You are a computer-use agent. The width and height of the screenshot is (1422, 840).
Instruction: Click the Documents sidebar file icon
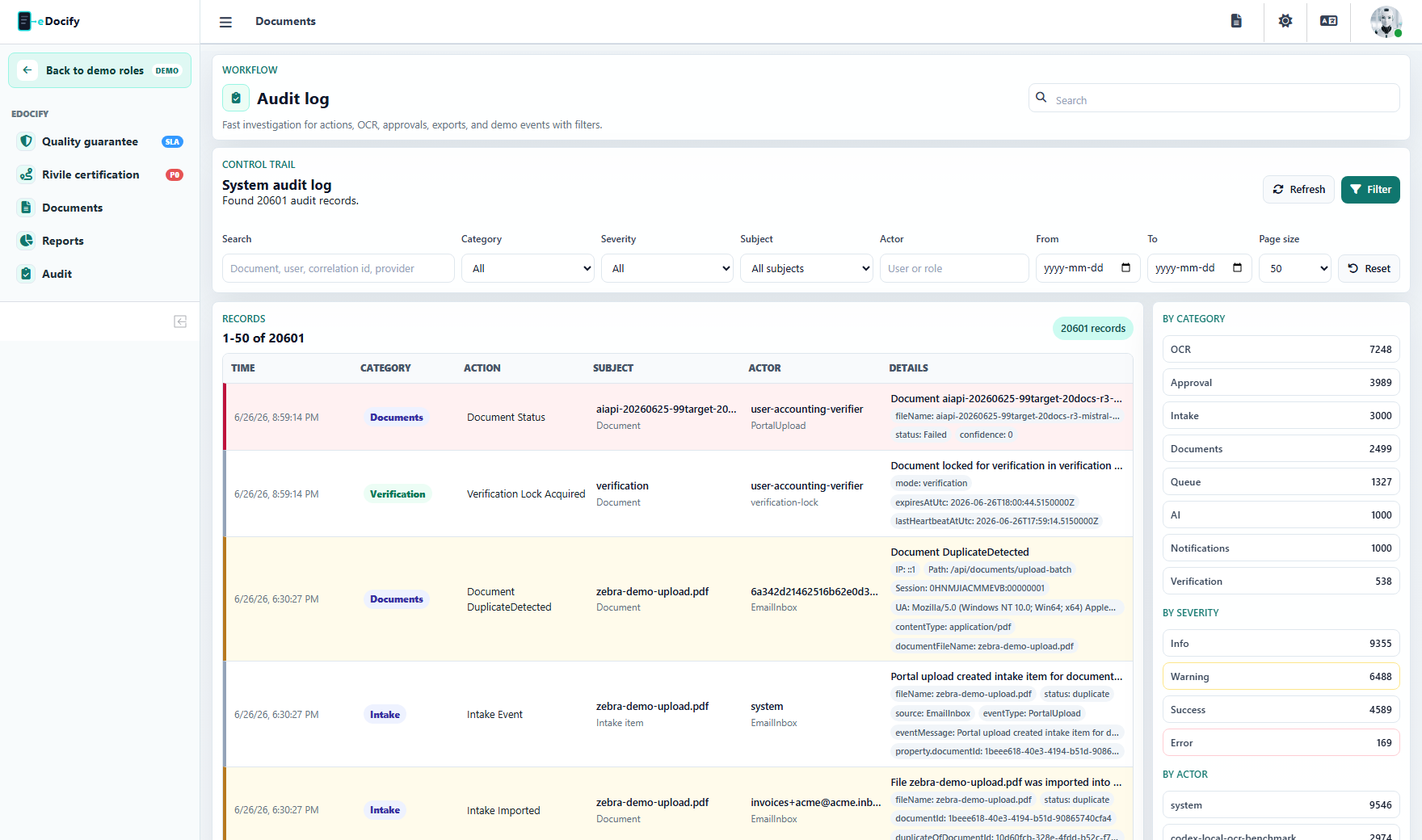point(27,208)
